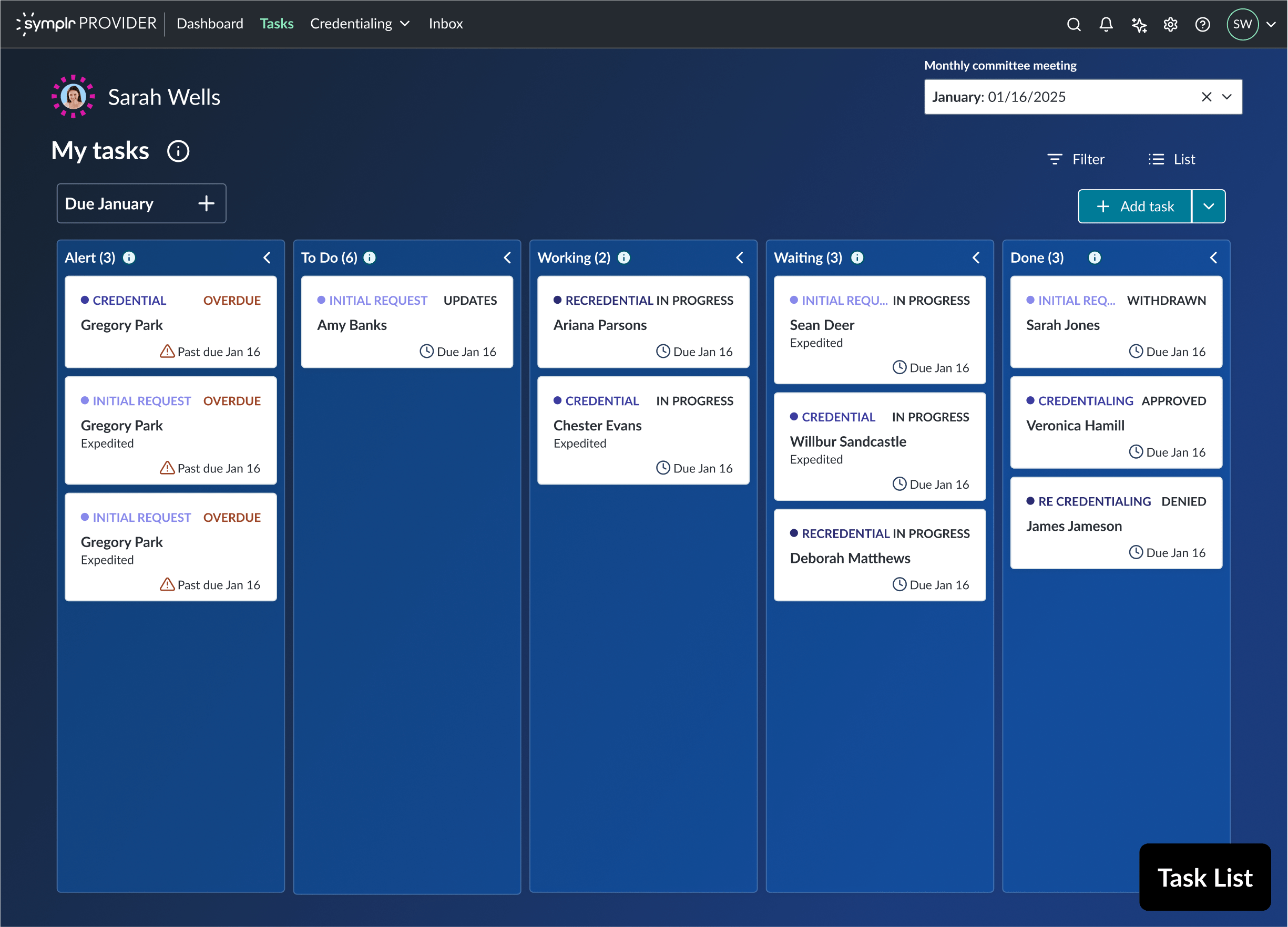Click the Add task button
The height and width of the screenshot is (927, 1288).
click(x=1134, y=205)
